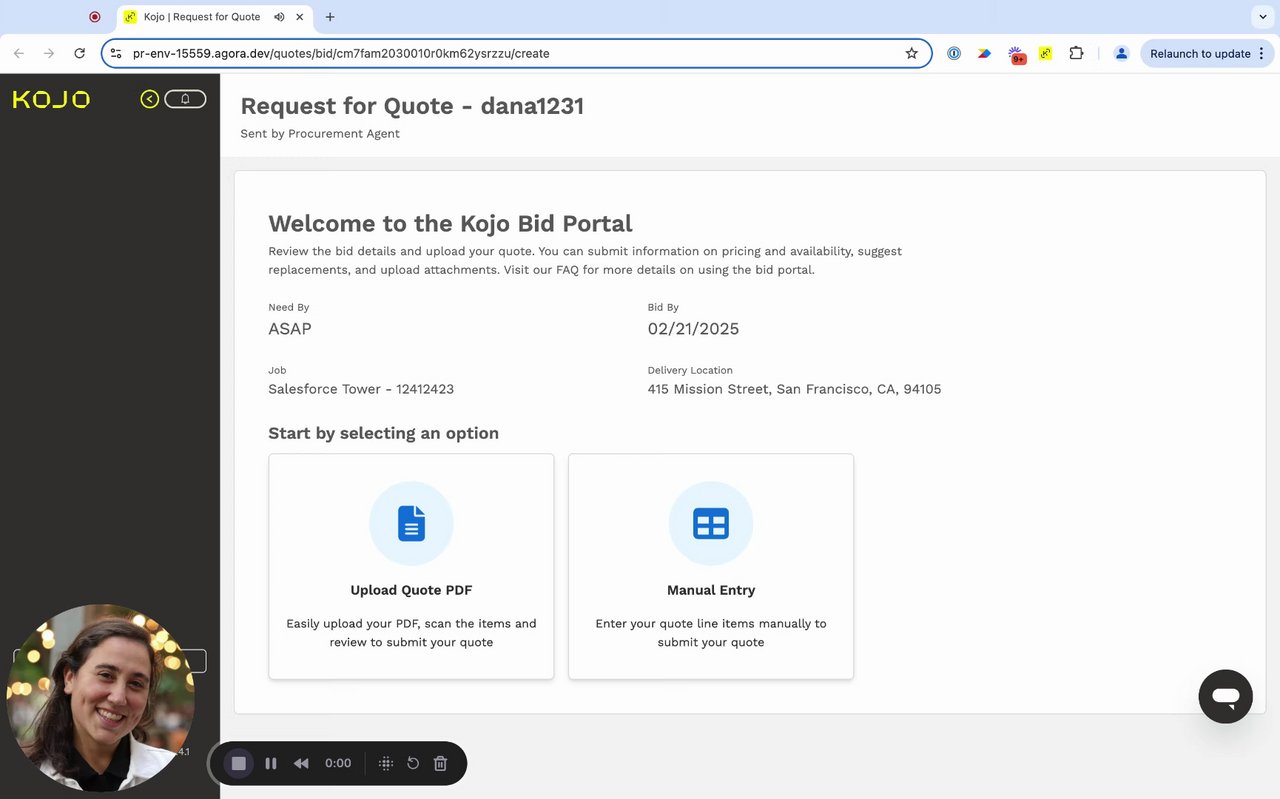
Task: Open a new browser tab
Action: coord(330,17)
